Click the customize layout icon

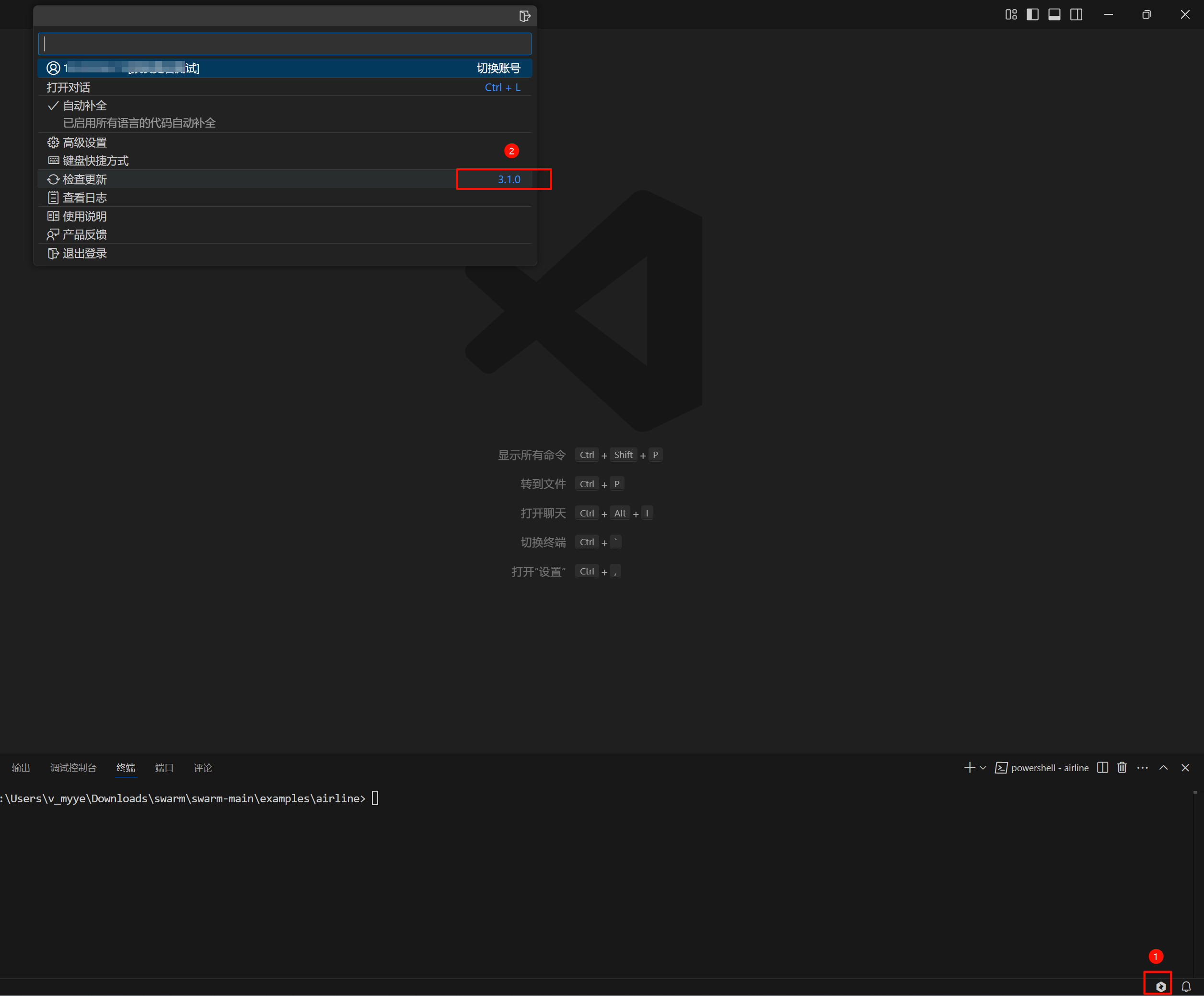click(1011, 14)
